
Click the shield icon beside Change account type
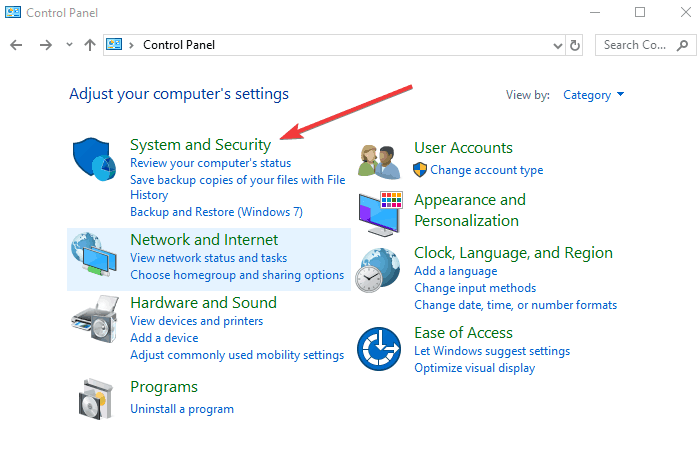pos(420,170)
